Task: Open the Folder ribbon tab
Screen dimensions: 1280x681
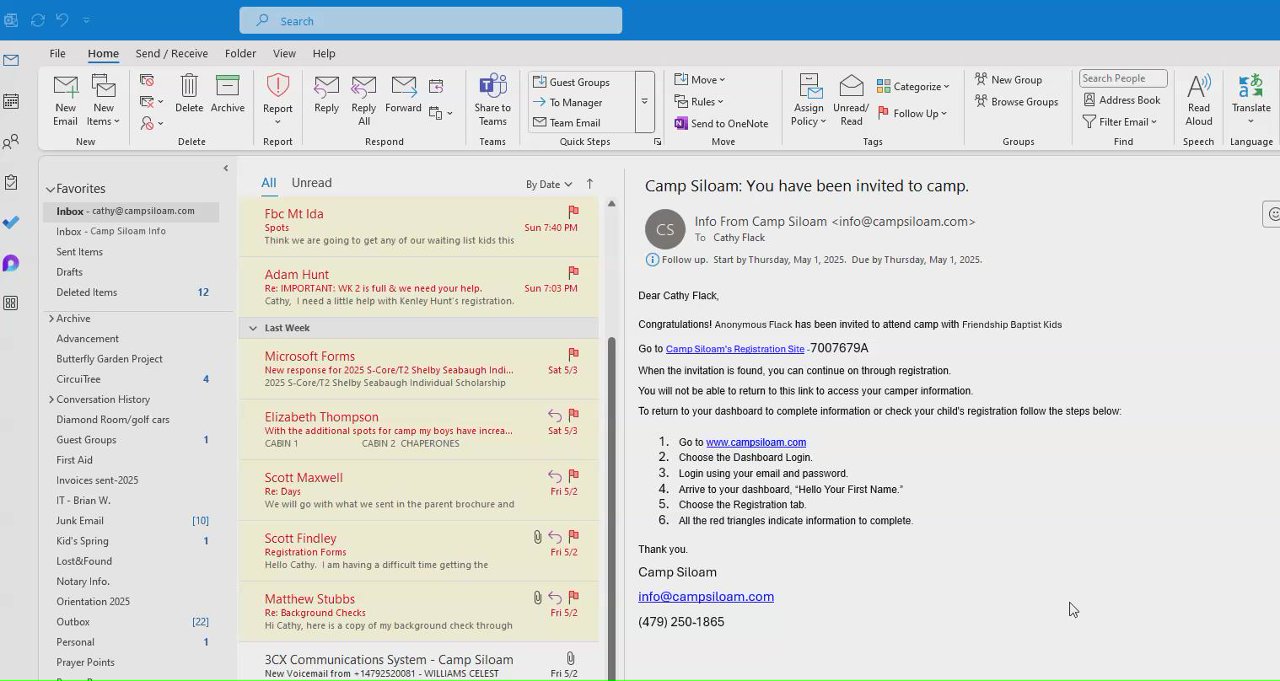Action: (240, 53)
